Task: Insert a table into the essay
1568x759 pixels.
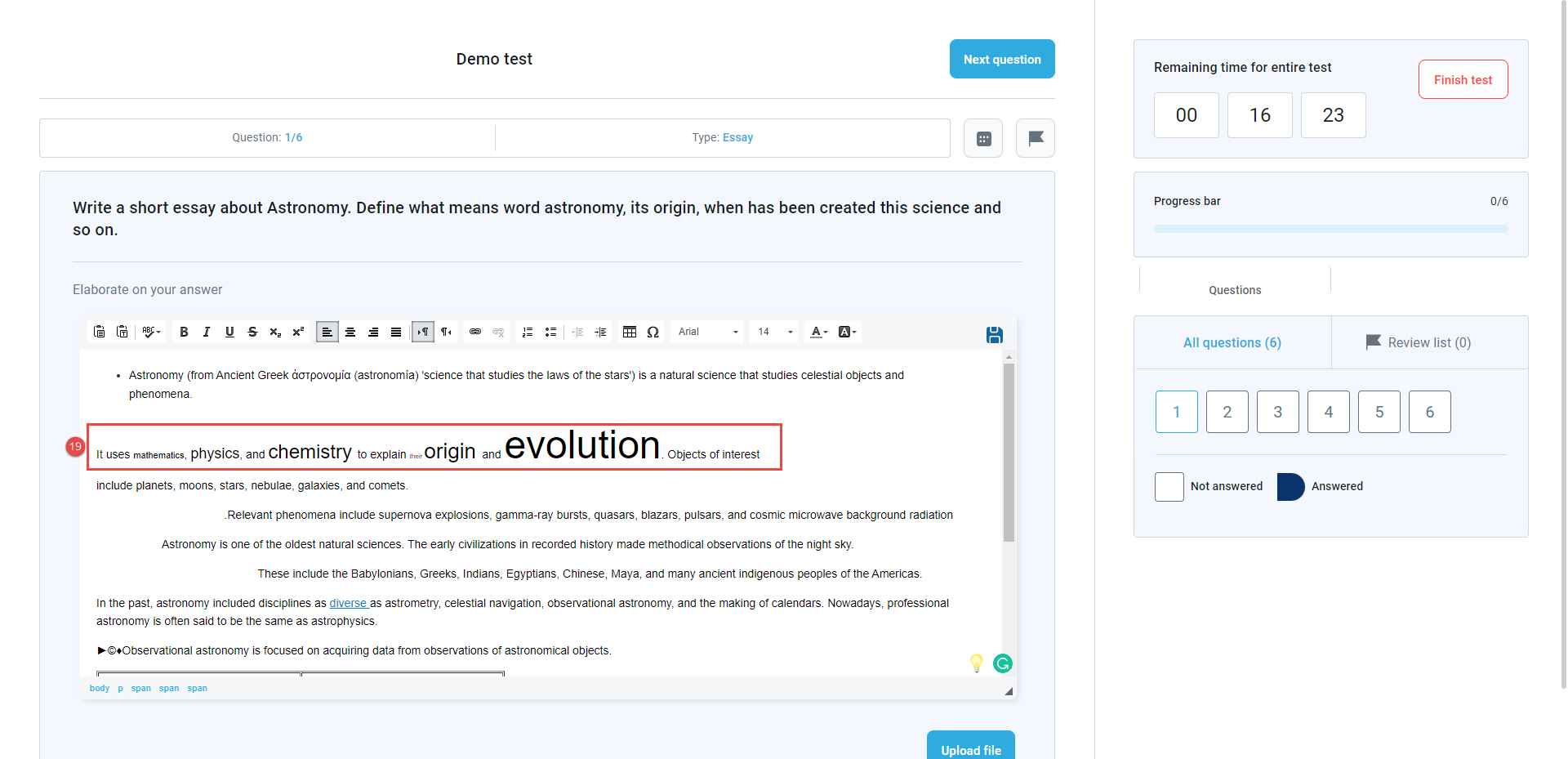Action: 630,332
